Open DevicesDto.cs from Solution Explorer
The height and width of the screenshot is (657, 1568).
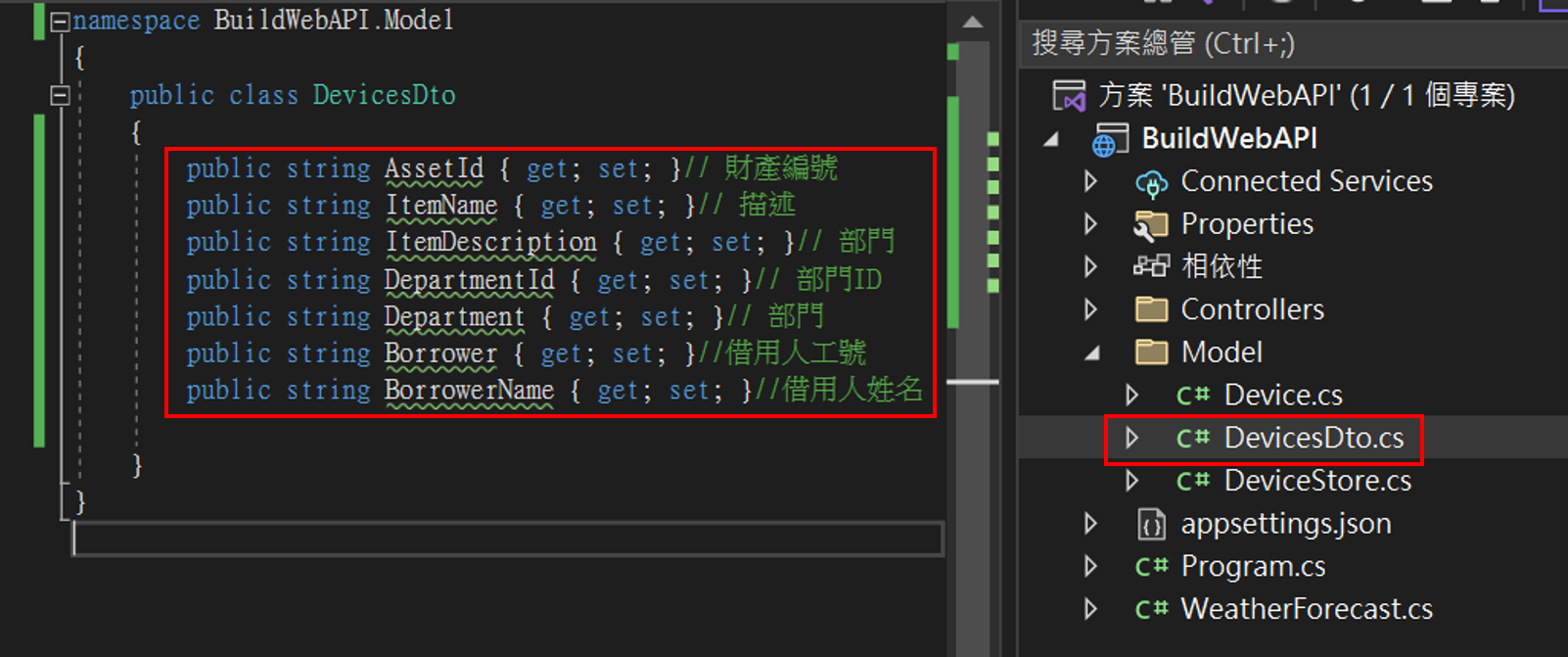pyautogui.click(x=1314, y=438)
